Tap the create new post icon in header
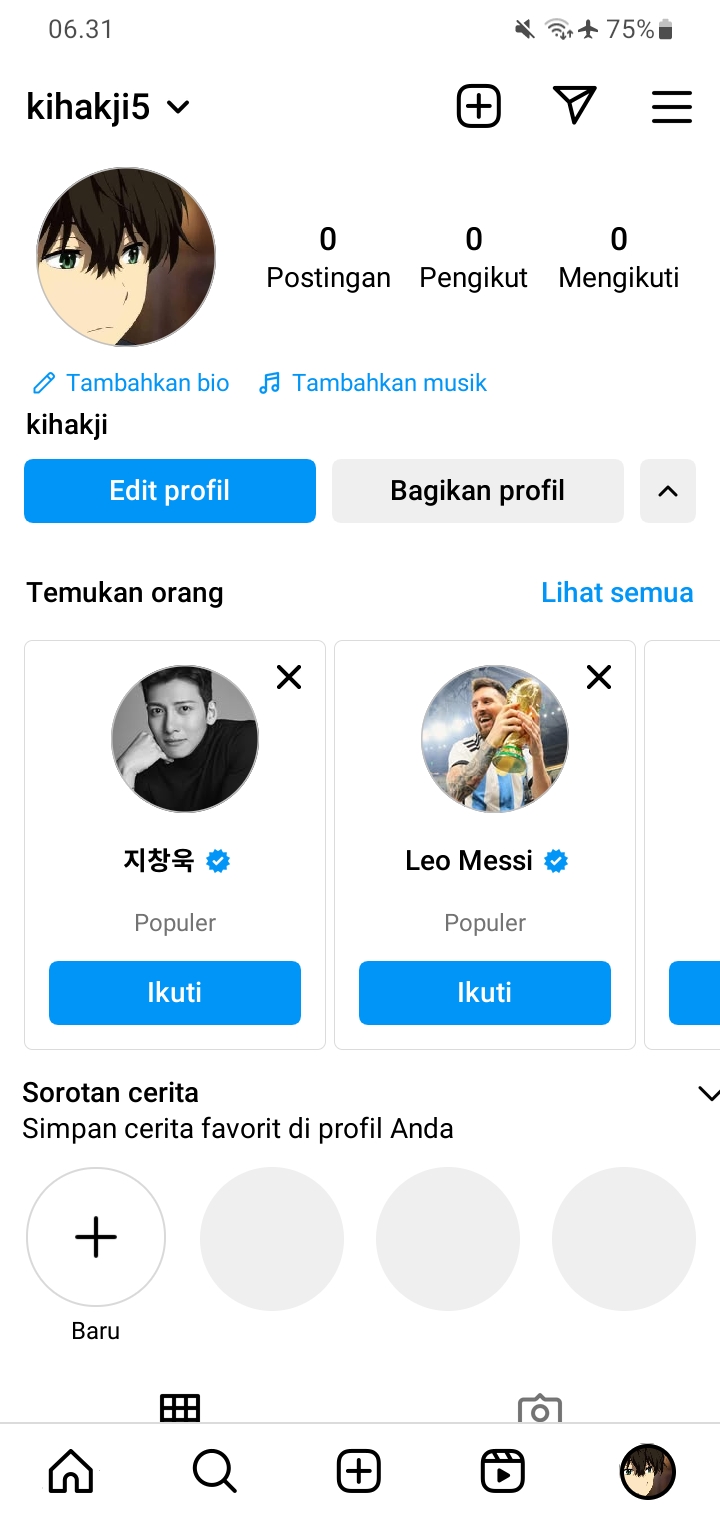The width and height of the screenshot is (720, 1520). click(x=478, y=106)
